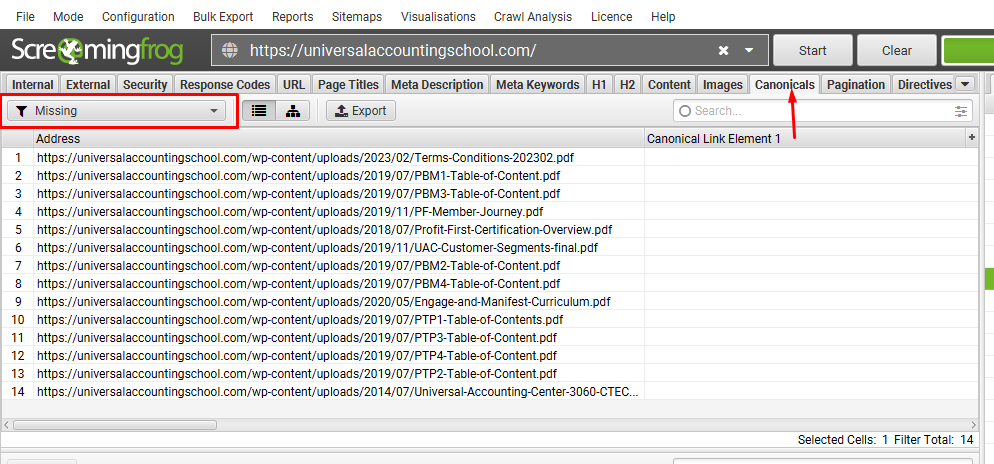Open the Missing filter dropdown

[x=117, y=111]
